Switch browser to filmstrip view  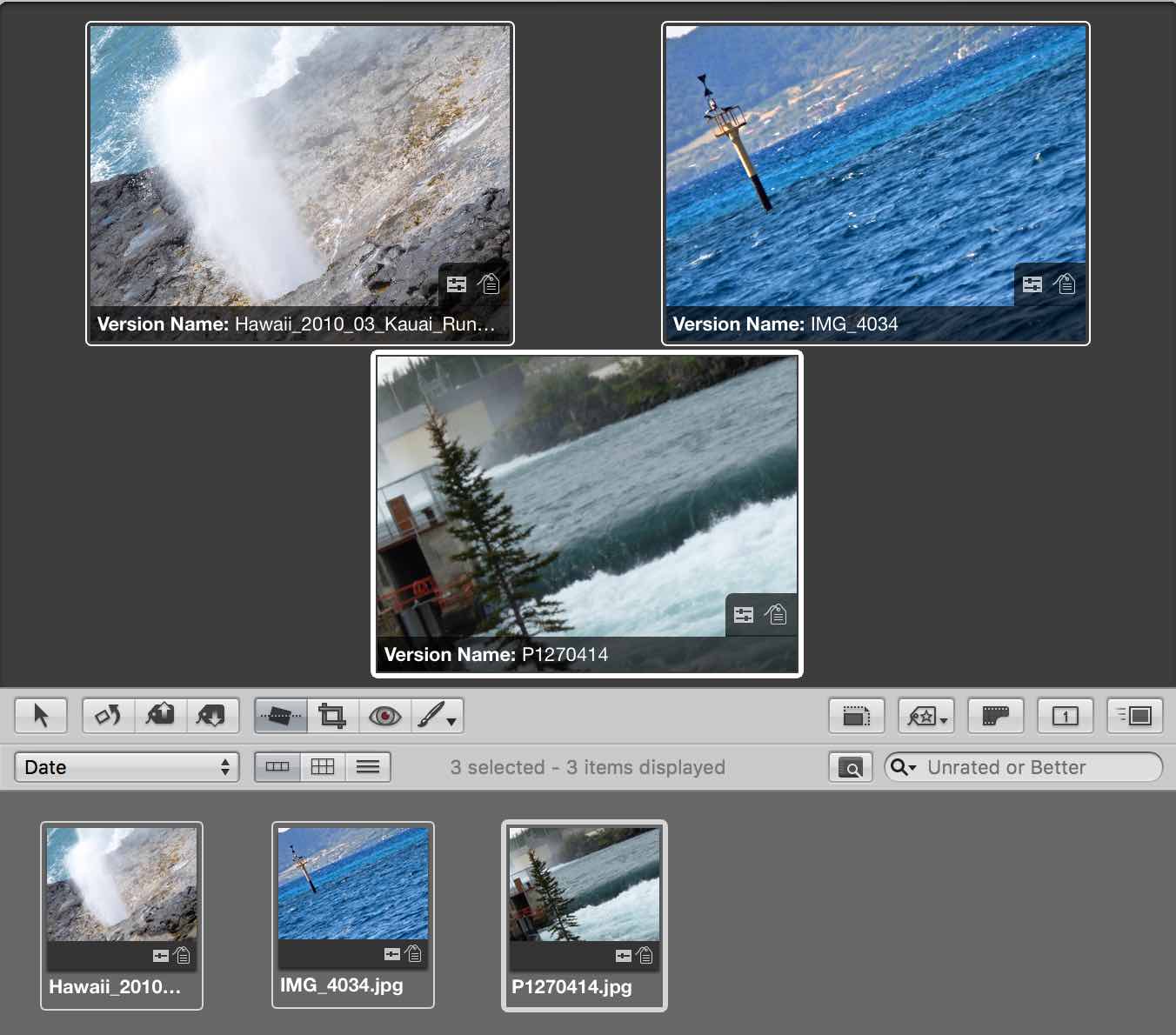[x=277, y=767]
